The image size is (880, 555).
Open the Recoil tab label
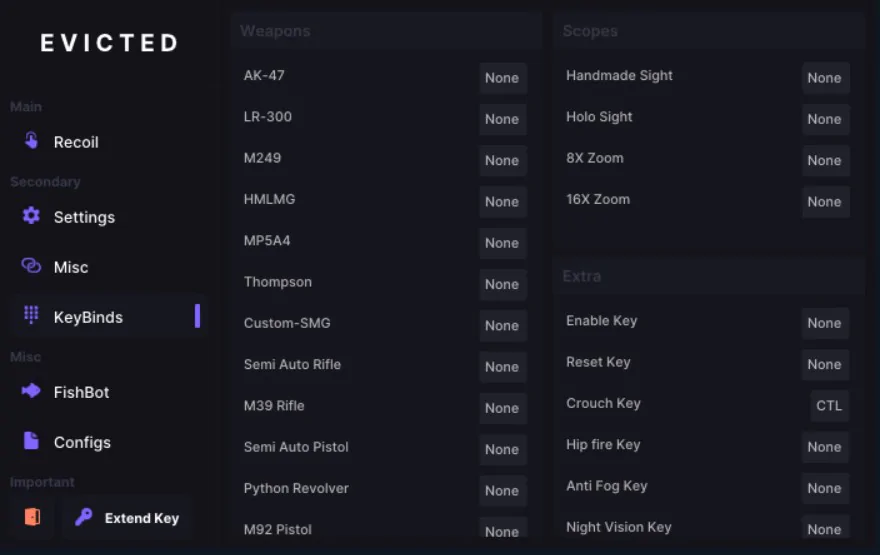point(76,142)
